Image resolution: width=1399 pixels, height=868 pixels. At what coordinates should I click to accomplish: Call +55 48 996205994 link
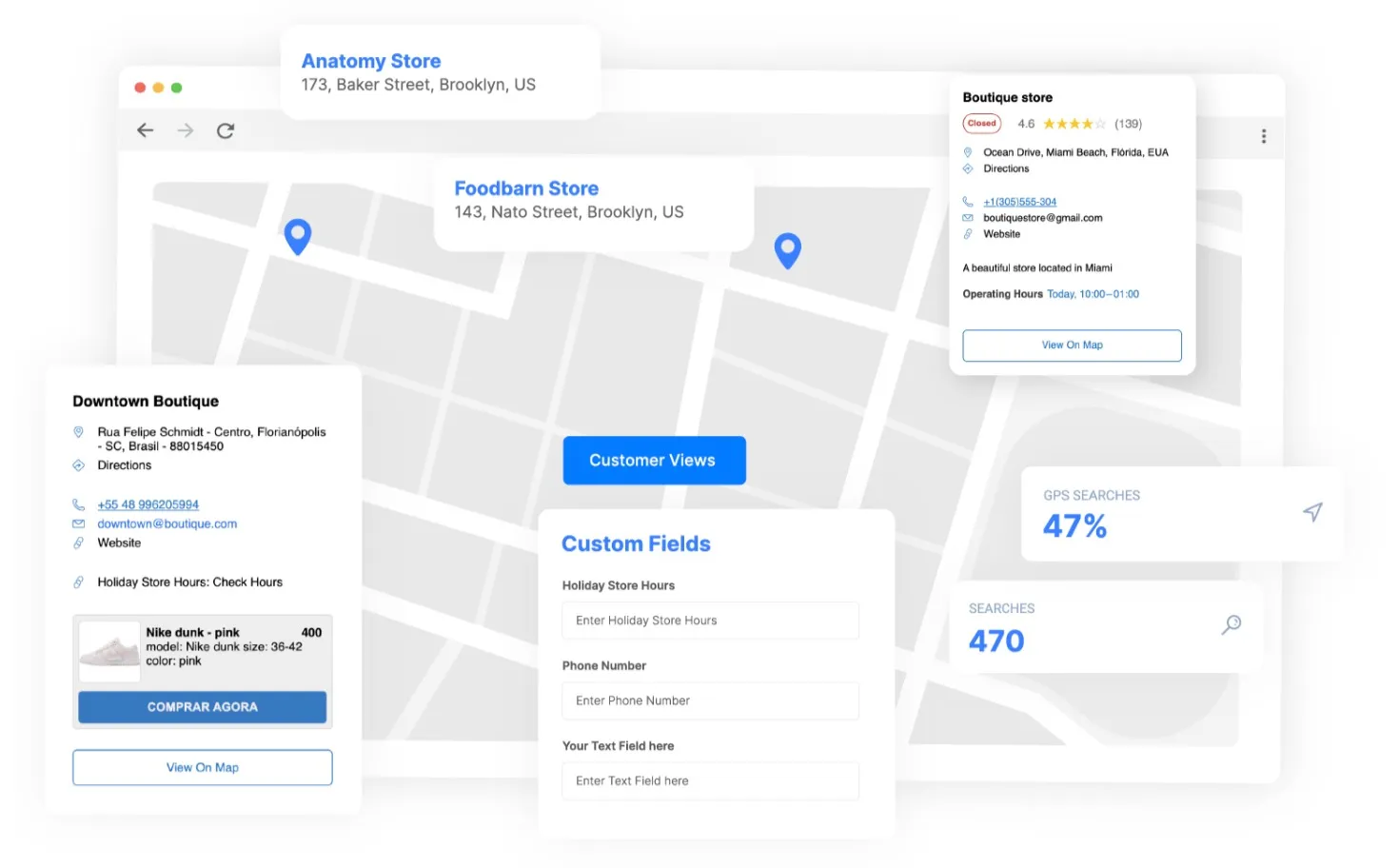(x=148, y=504)
